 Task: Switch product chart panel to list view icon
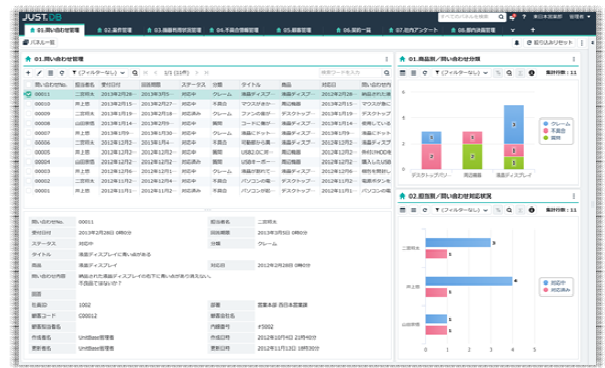[x=414, y=73]
